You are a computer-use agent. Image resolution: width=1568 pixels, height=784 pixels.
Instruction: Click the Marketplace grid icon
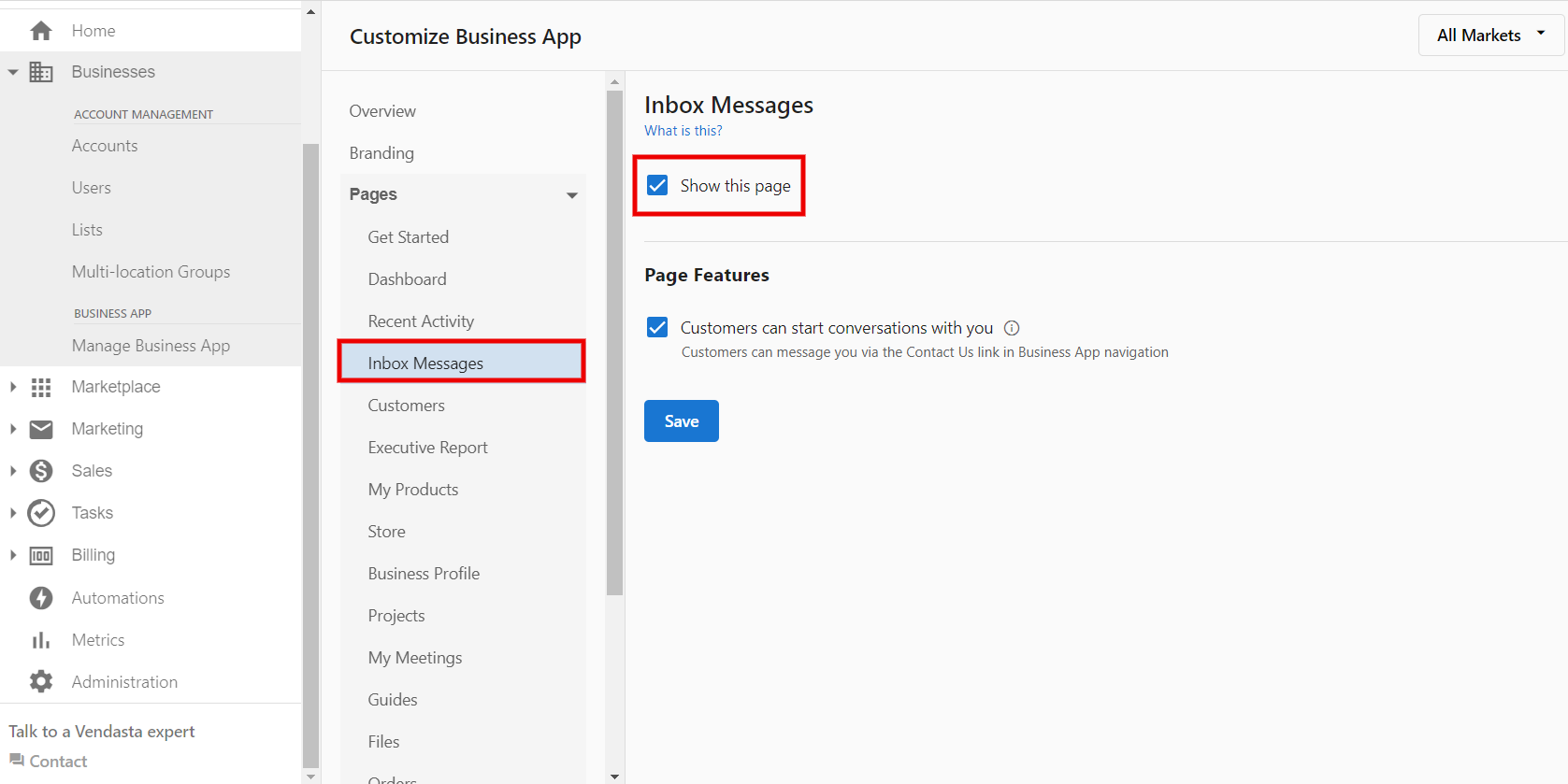pyautogui.click(x=41, y=387)
